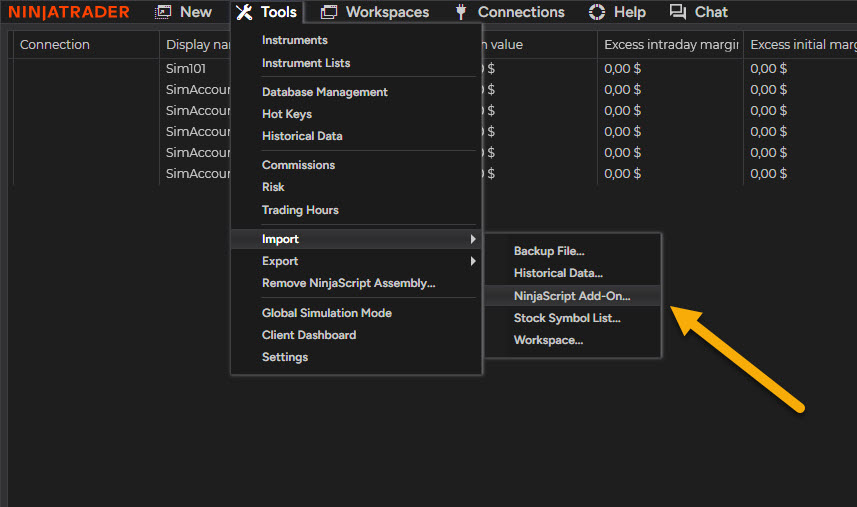Image resolution: width=857 pixels, height=507 pixels.
Task: Import a Backup File...
Action: [x=549, y=251]
